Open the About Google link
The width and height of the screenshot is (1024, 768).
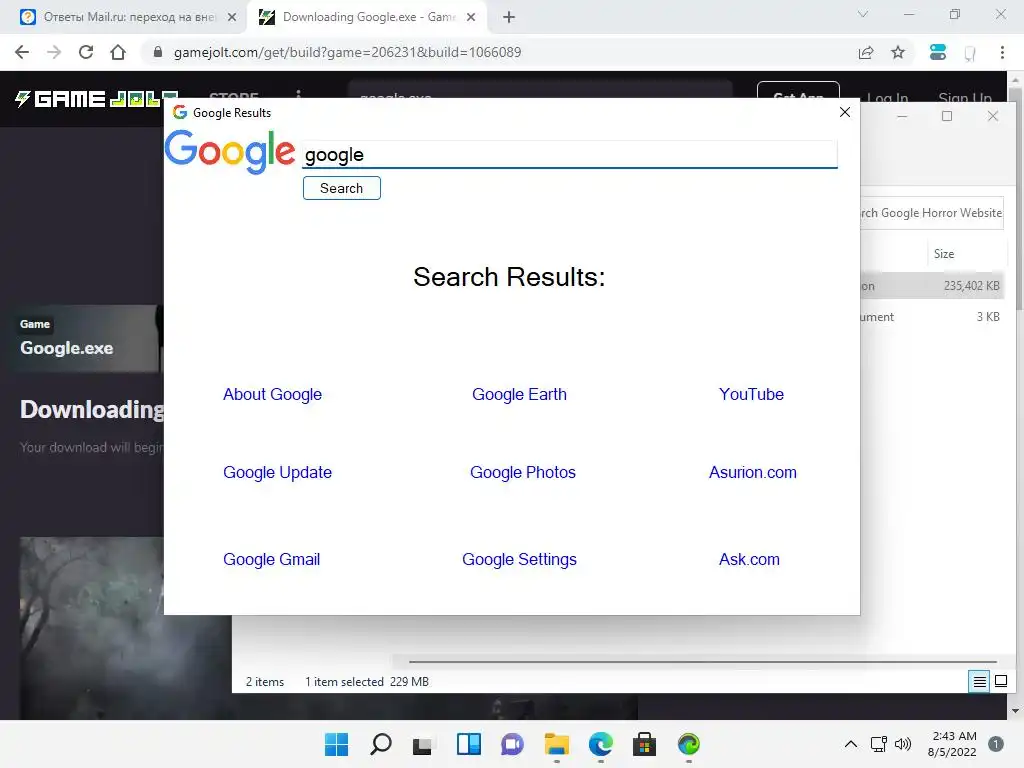272,394
